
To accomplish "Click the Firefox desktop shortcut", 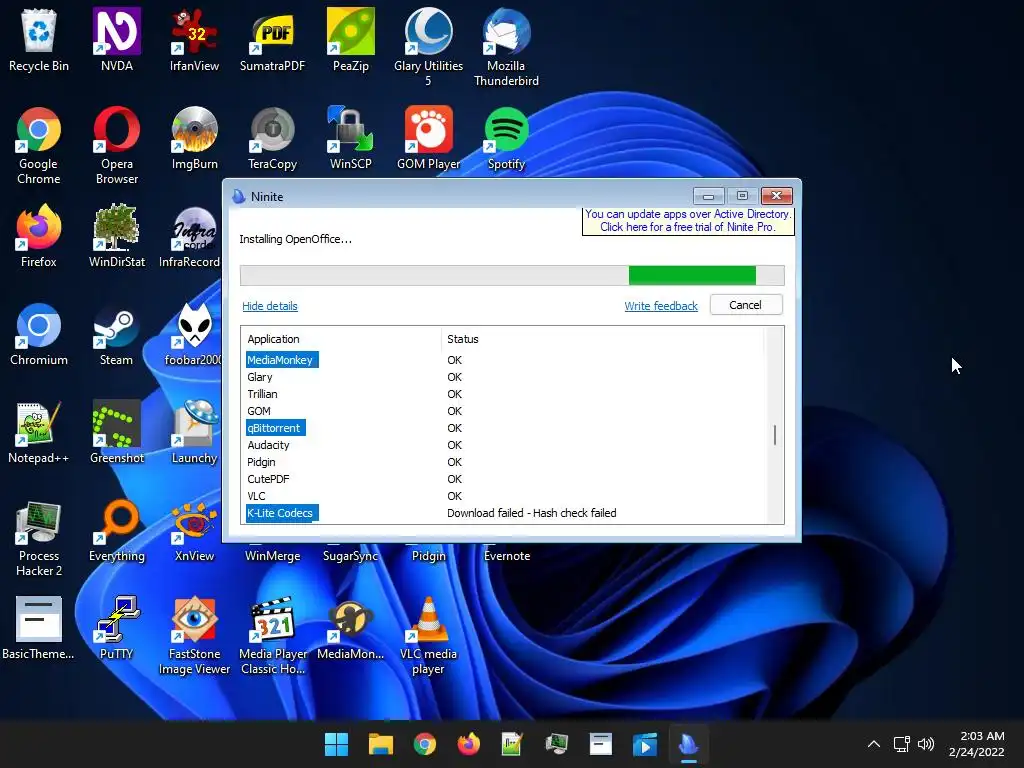I will (x=39, y=236).
